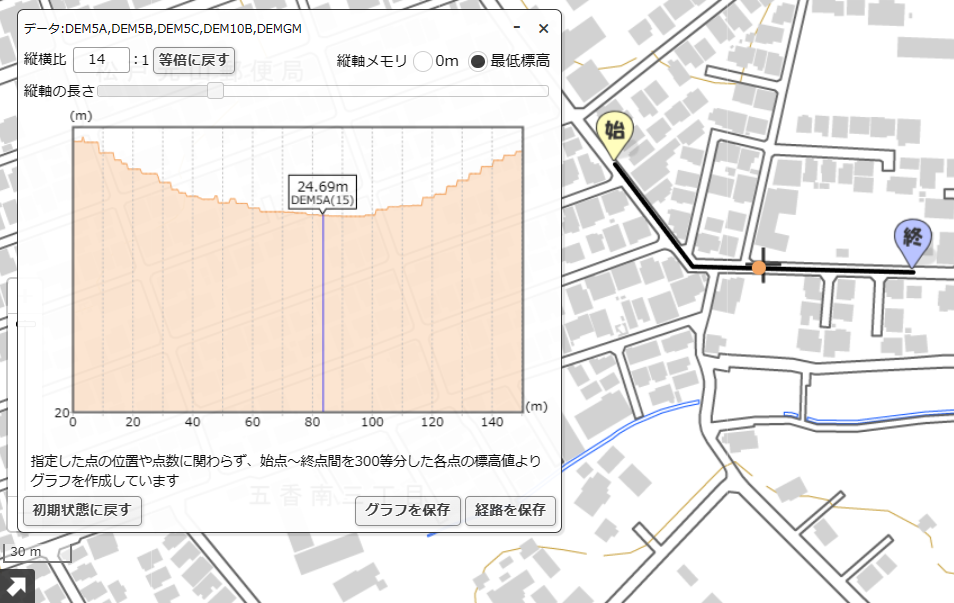Save the graph with グラフを保存

[408, 511]
